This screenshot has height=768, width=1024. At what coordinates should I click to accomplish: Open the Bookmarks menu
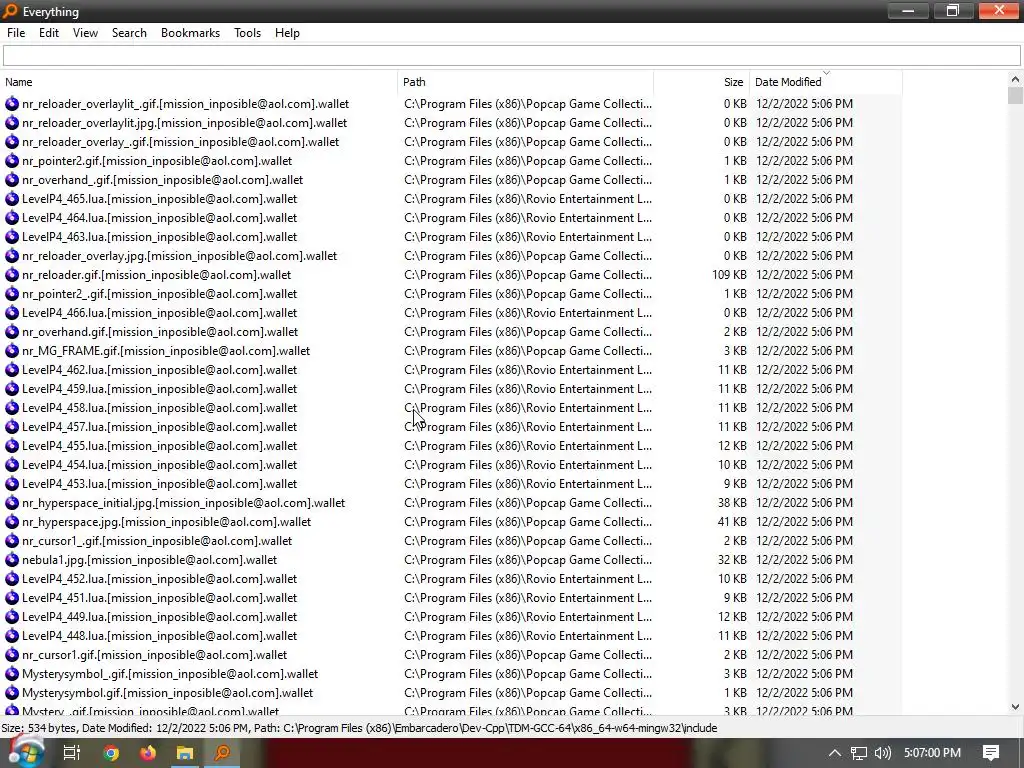190,33
